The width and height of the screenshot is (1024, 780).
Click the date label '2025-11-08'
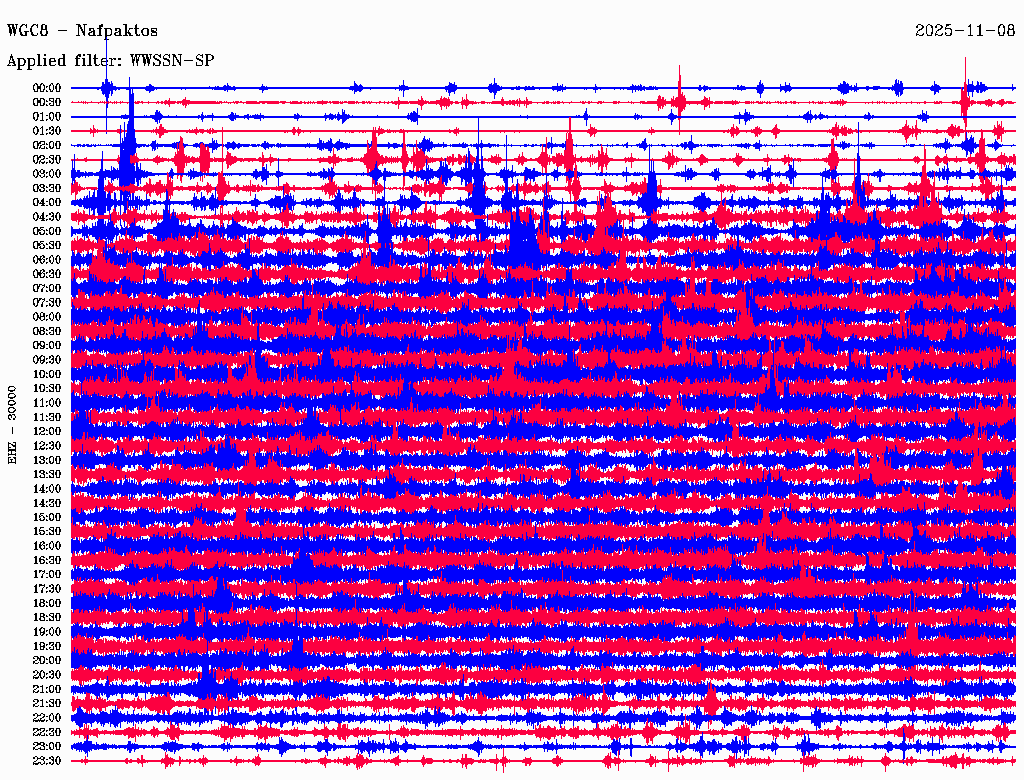(965, 31)
